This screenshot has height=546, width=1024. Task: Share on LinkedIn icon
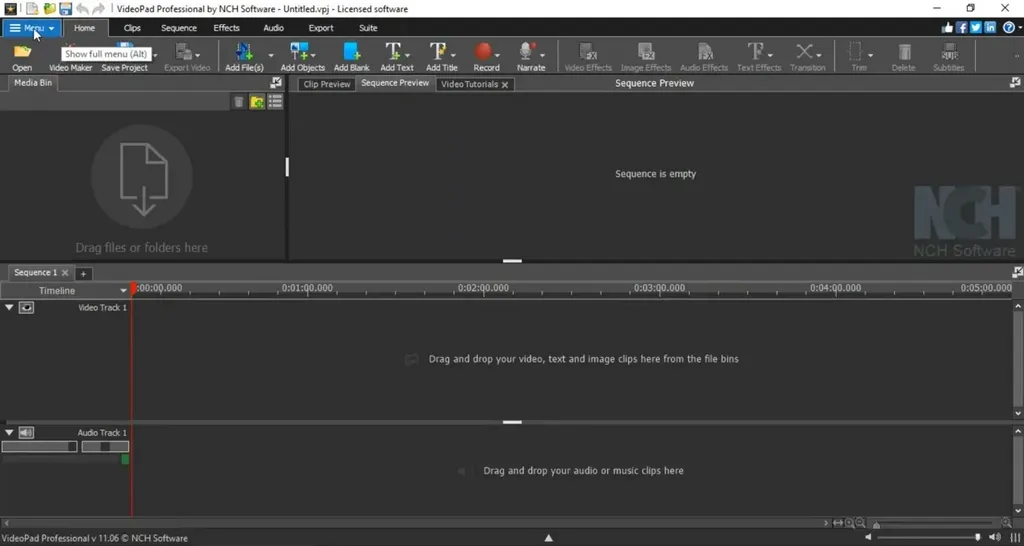coord(990,27)
